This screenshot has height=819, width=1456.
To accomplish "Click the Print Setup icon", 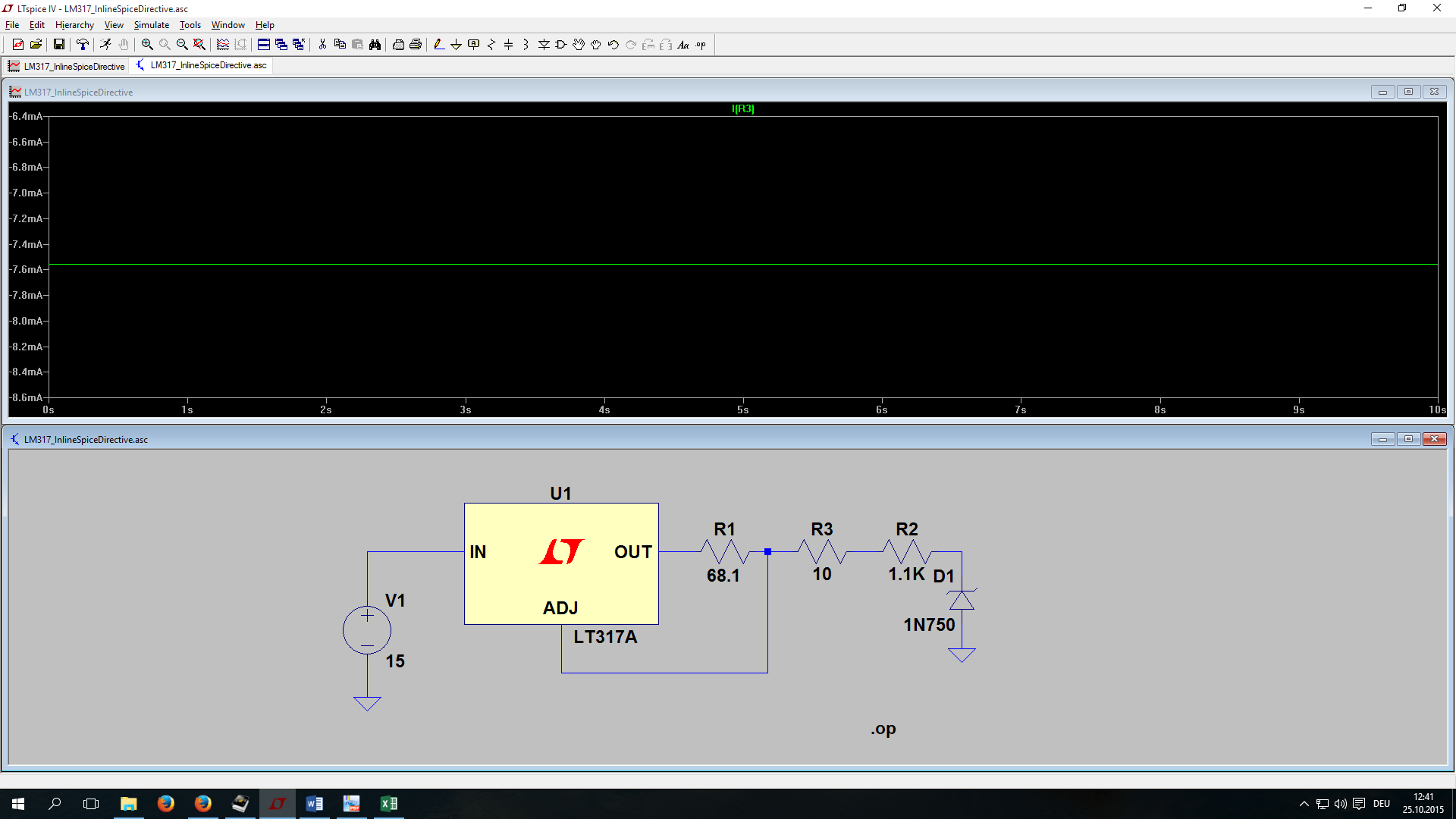I will [398, 45].
